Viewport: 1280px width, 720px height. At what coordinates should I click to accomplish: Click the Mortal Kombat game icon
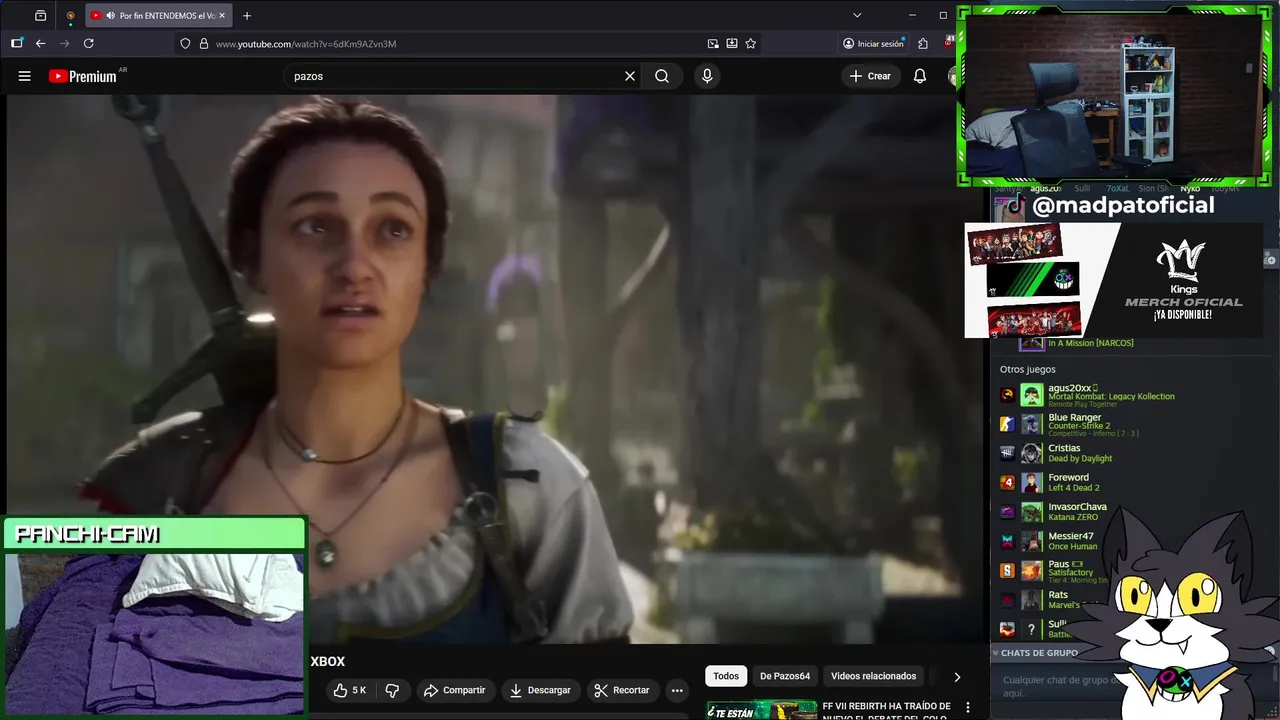pyautogui.click(x=1007, y=395)
